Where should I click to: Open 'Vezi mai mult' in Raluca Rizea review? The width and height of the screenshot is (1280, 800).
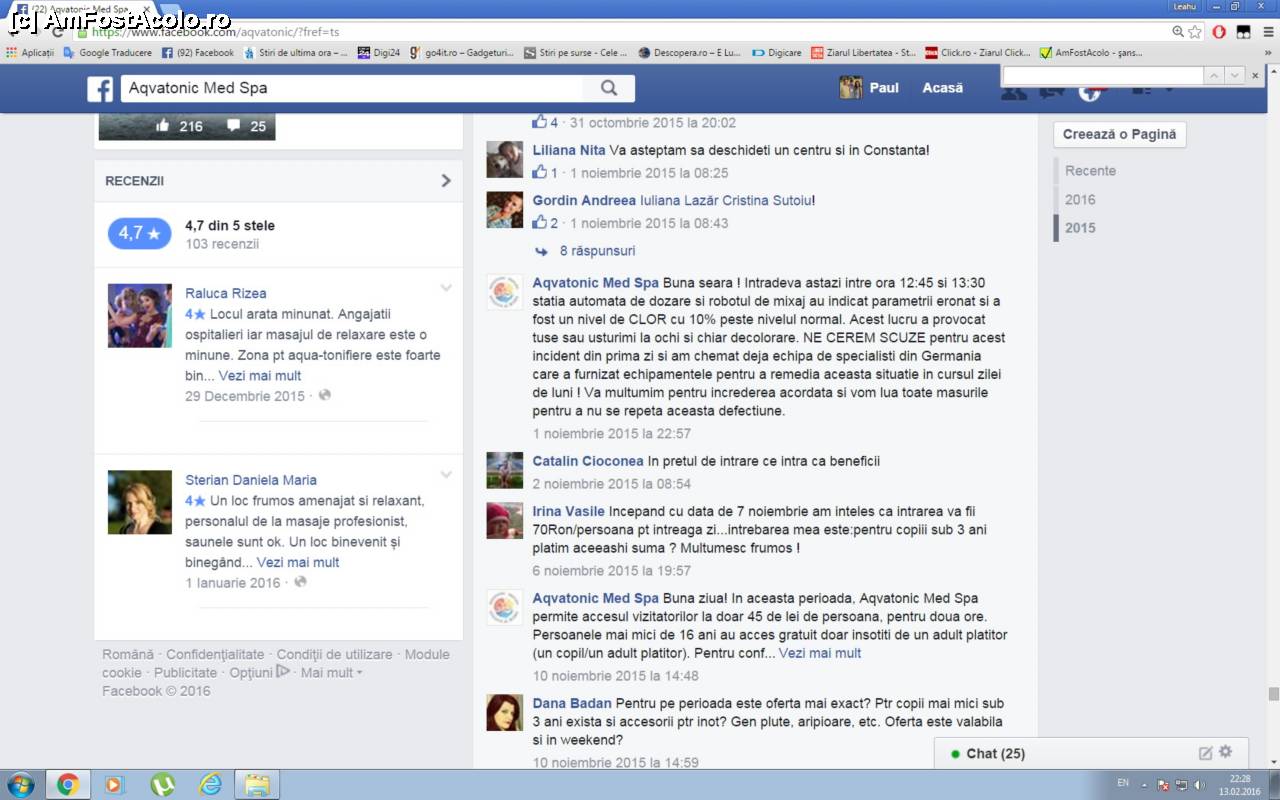click(260, 376)
